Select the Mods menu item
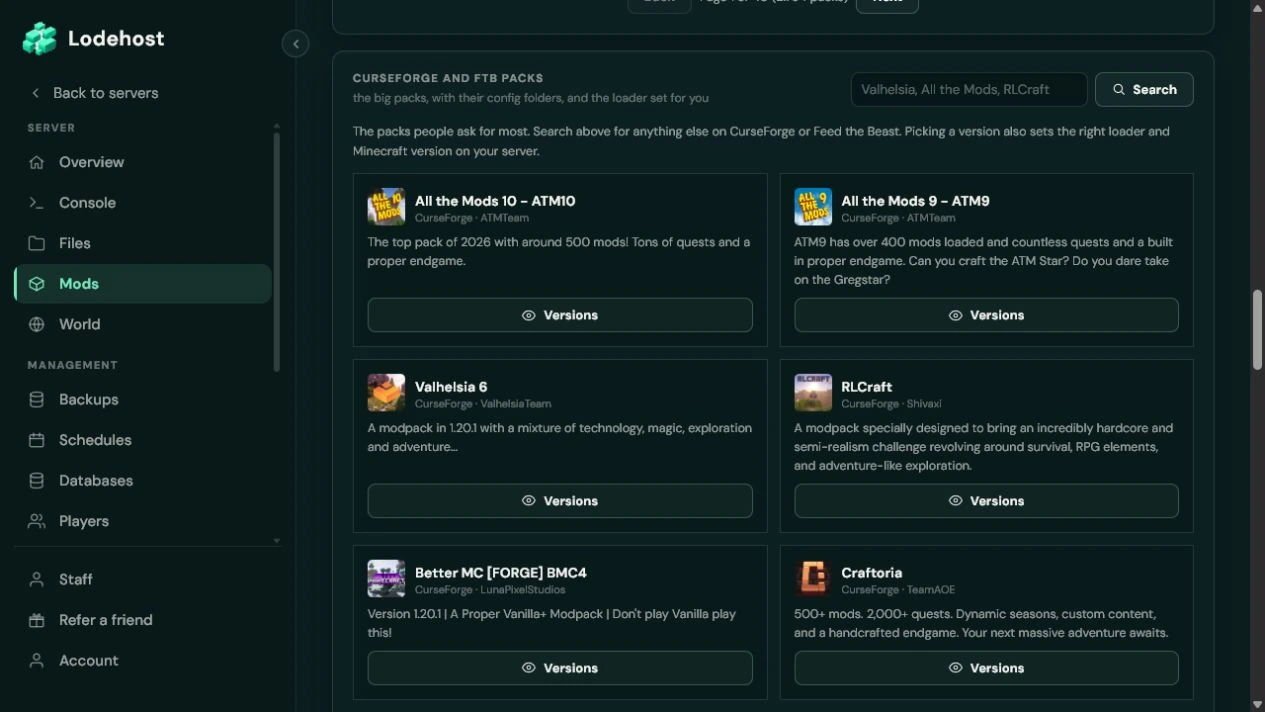 [143, 284]
